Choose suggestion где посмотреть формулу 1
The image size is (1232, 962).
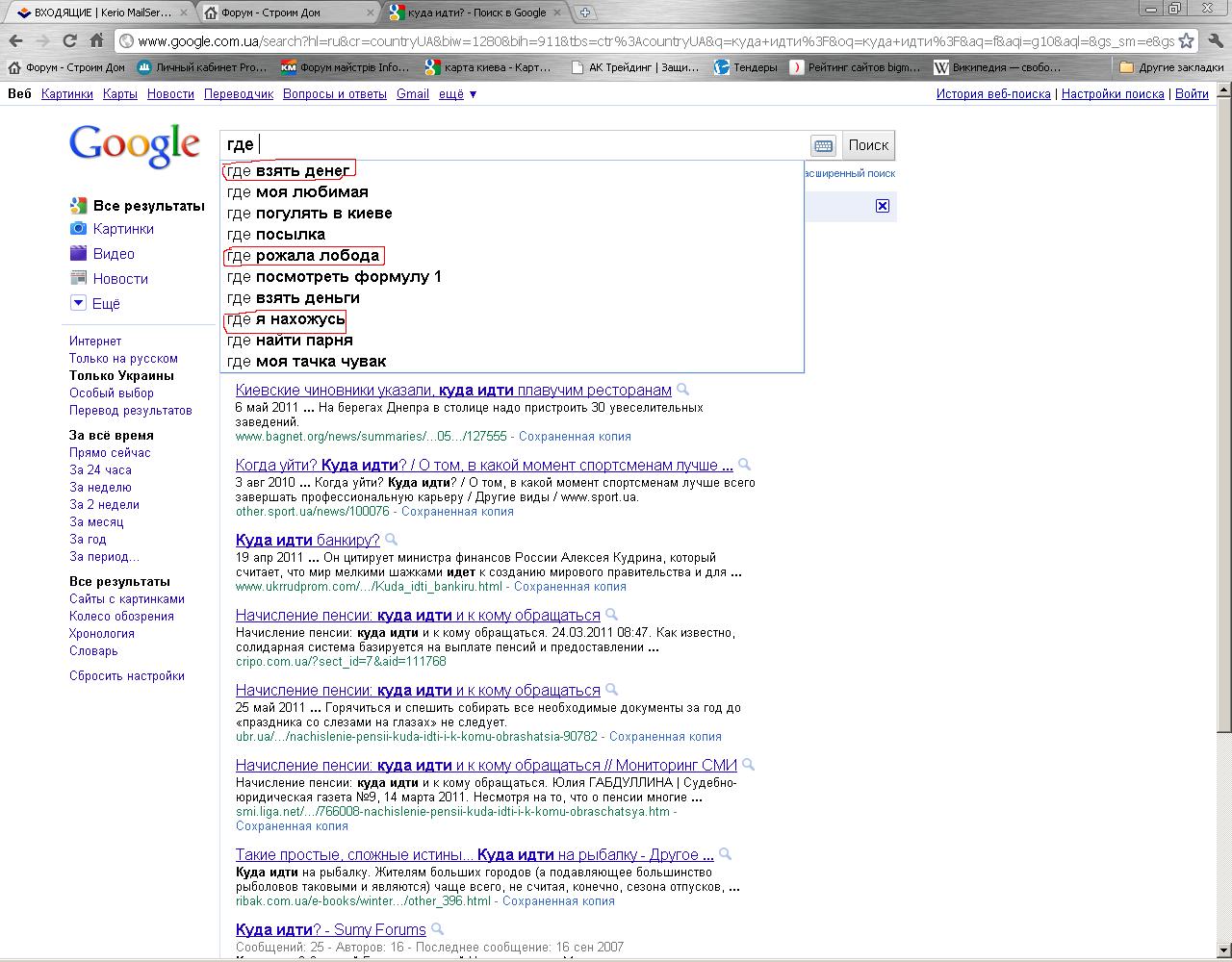(511, 276)
